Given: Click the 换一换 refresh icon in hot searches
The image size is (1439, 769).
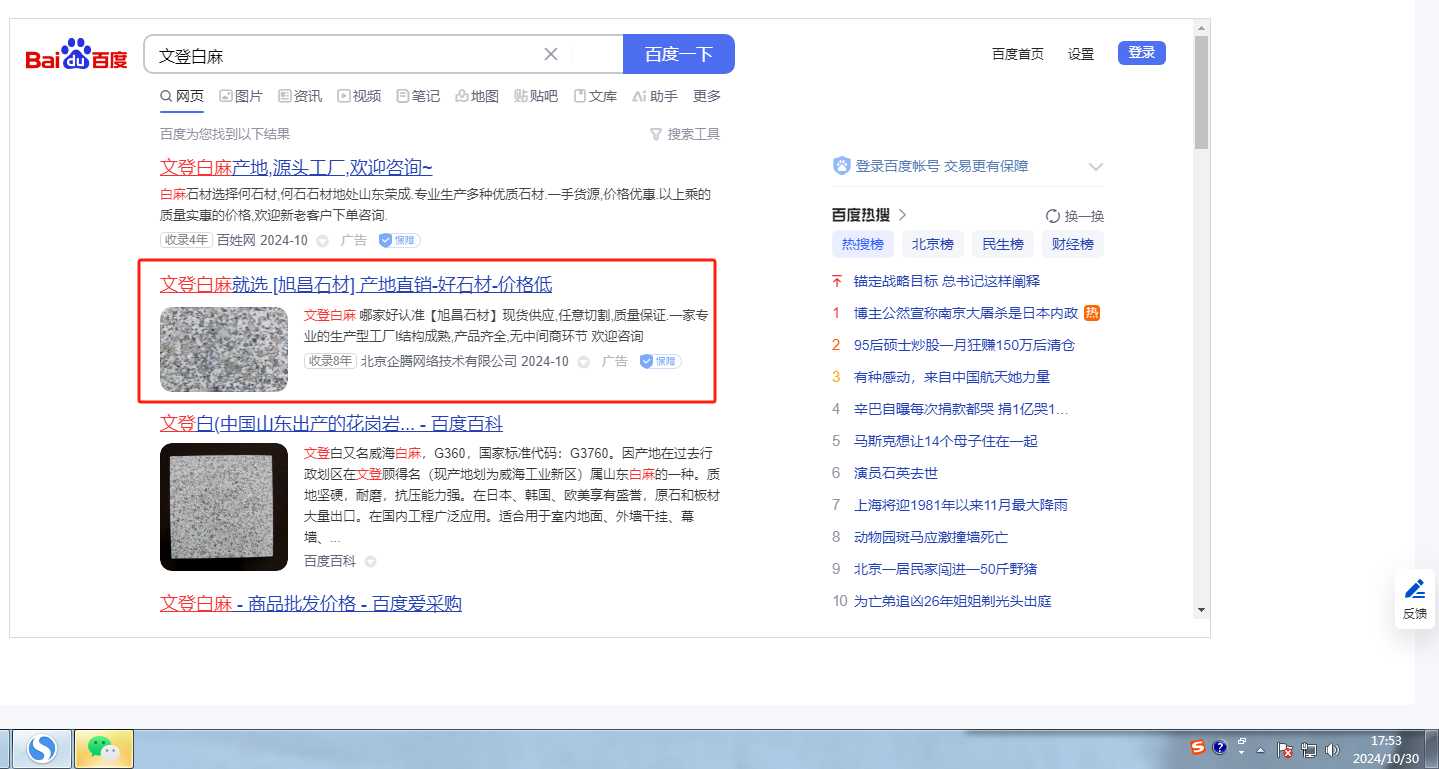Looking at the screenshot, I should 1052,216.
